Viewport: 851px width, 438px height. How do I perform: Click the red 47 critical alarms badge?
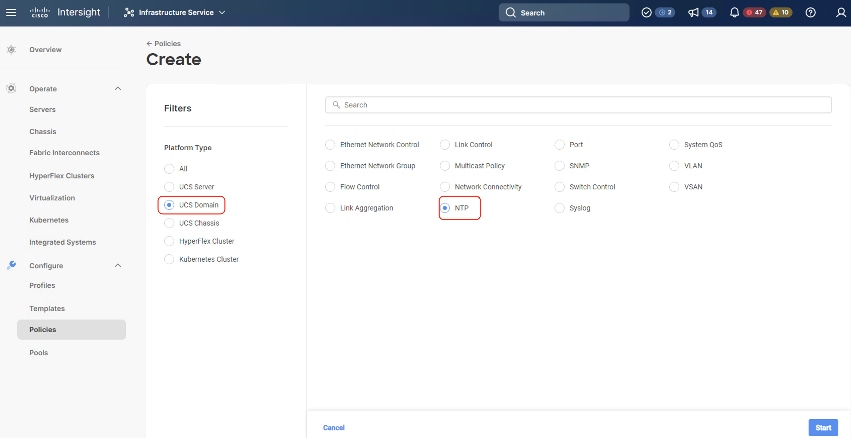(754, 12)
